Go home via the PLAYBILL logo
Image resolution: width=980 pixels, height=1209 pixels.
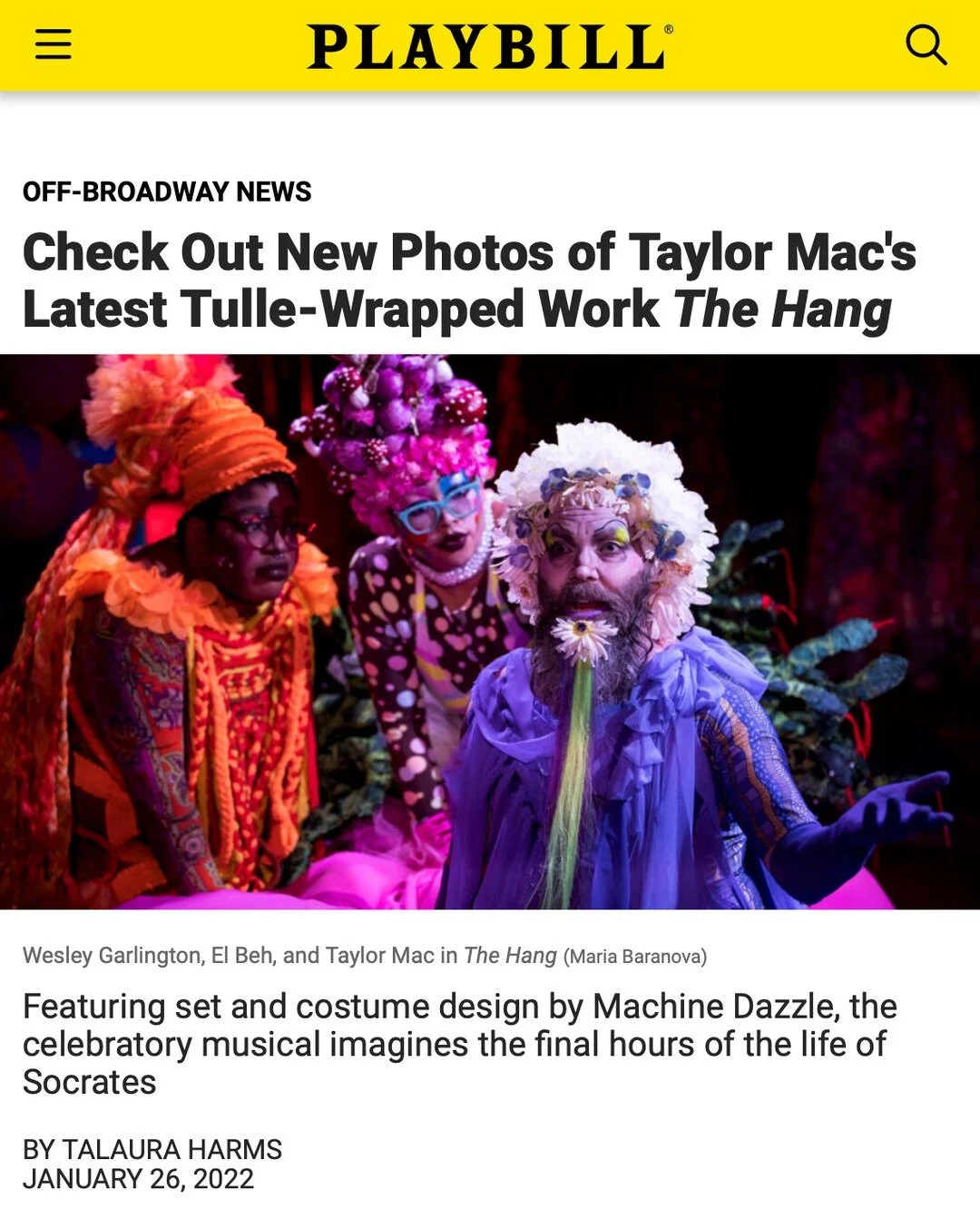pyautogui.click(x=490, y=46)
